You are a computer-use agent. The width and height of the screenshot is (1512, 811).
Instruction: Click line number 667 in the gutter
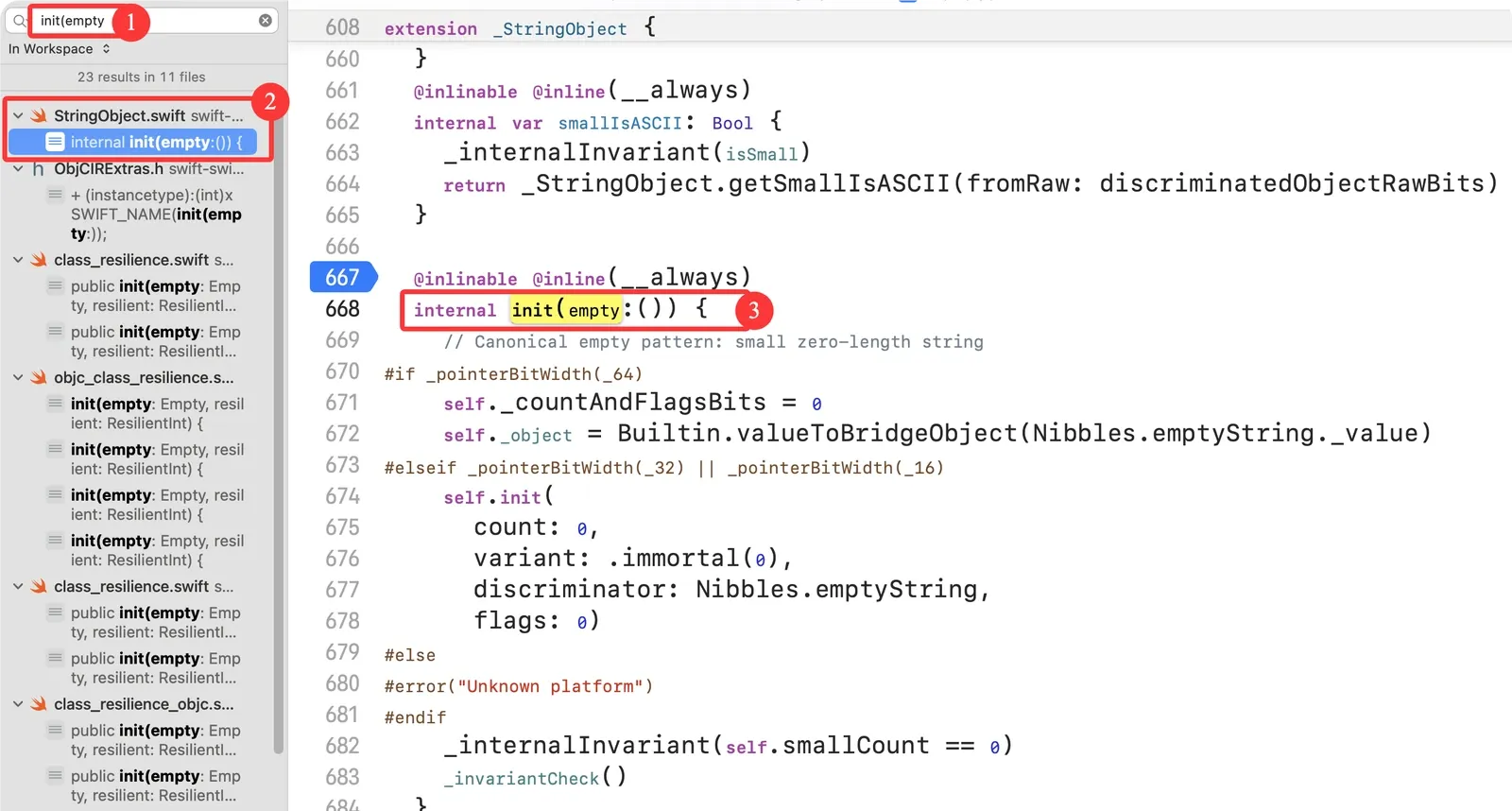(x=342, y=277)
